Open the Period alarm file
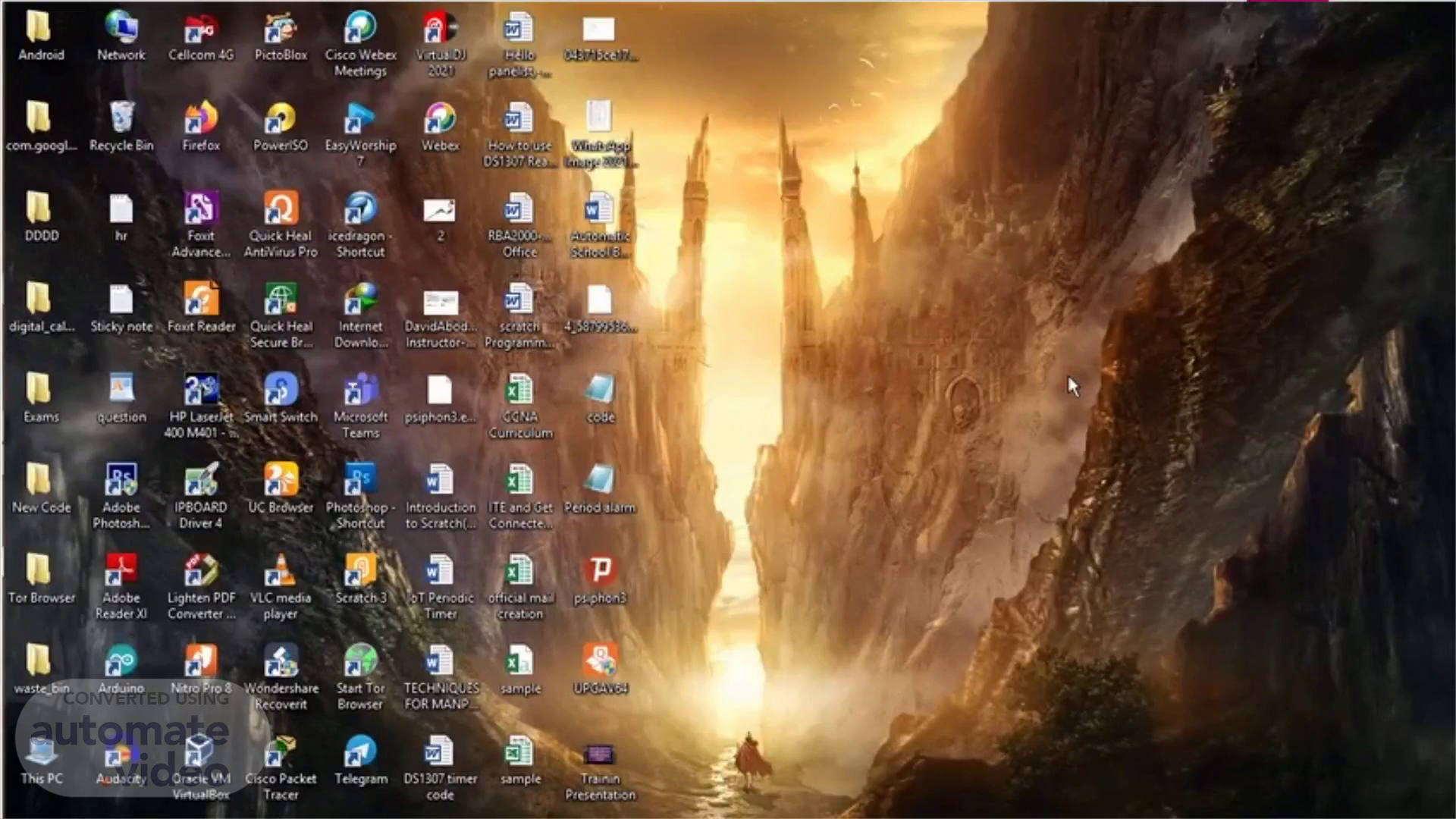This screenshot has height=819, width=1456. coord(600,488)
